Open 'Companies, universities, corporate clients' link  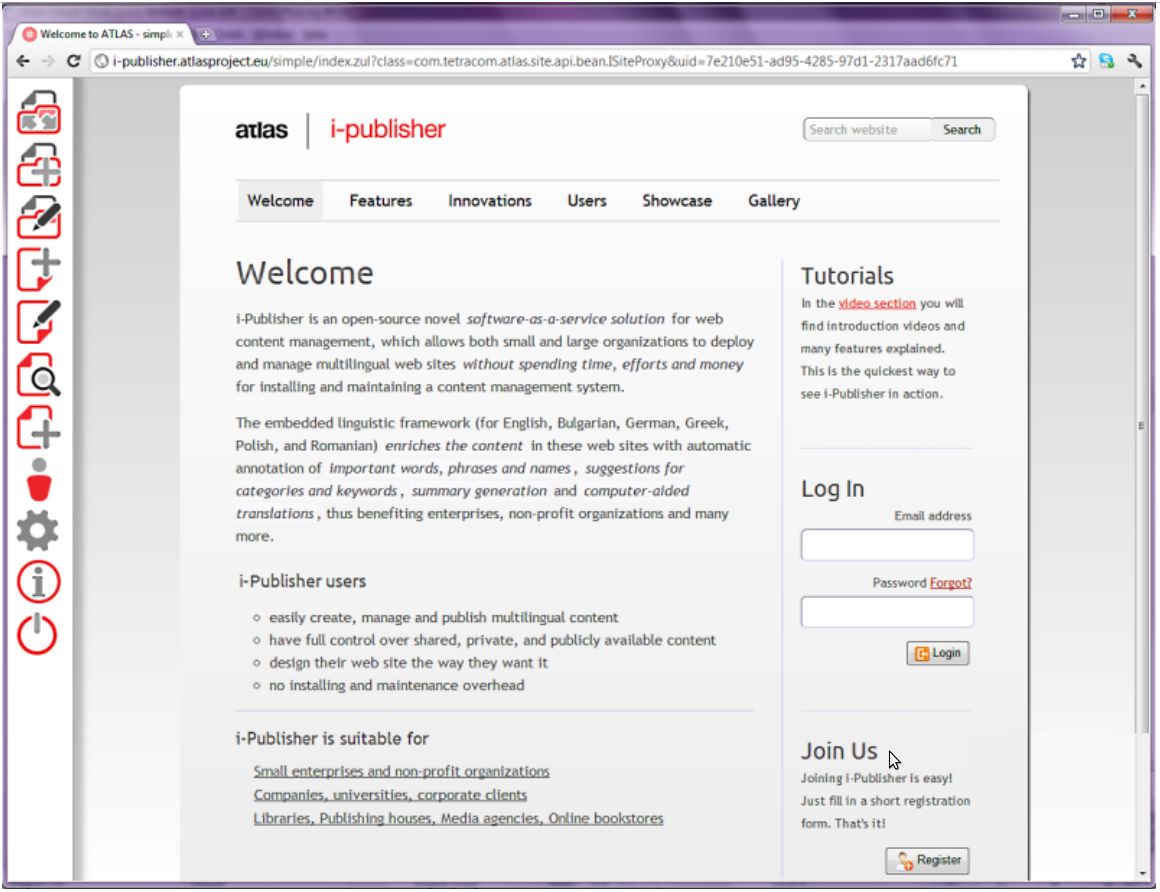[391, 795]
